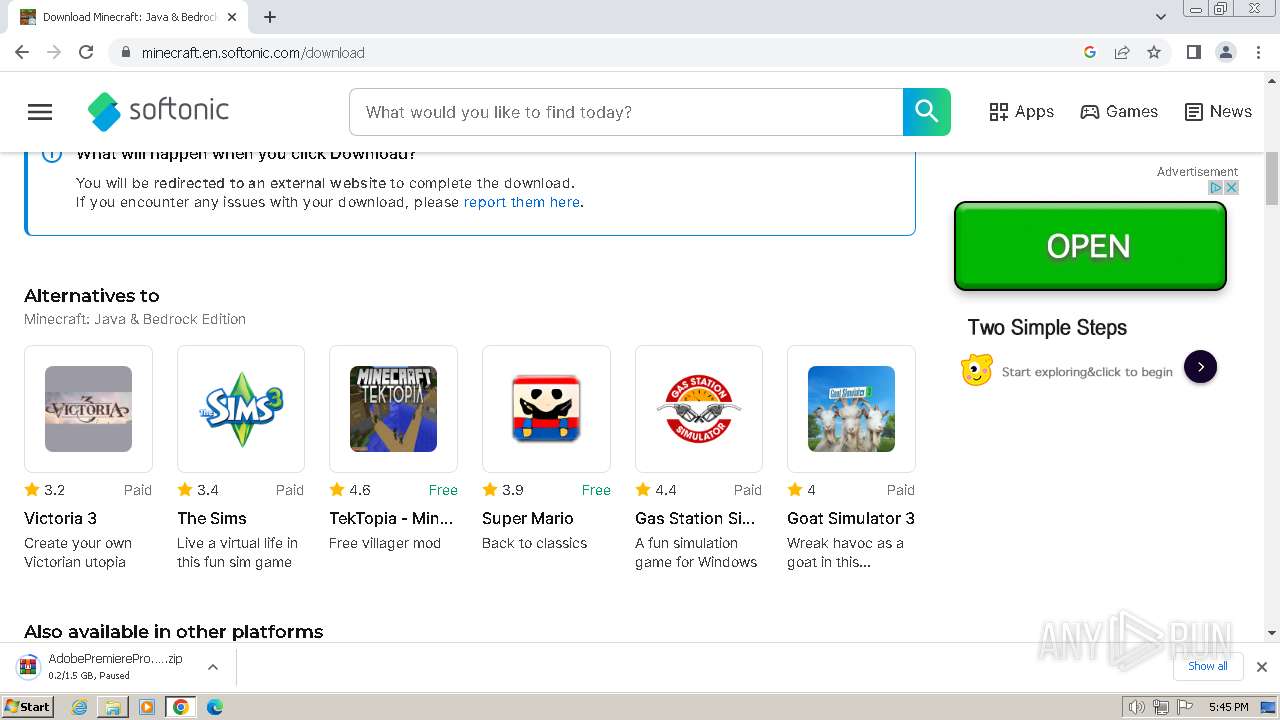Image resolution: width=1280 pixels, height=720 pixels.
Task: Click the 'Goat Simulator 3' title link
Action: 851,518
